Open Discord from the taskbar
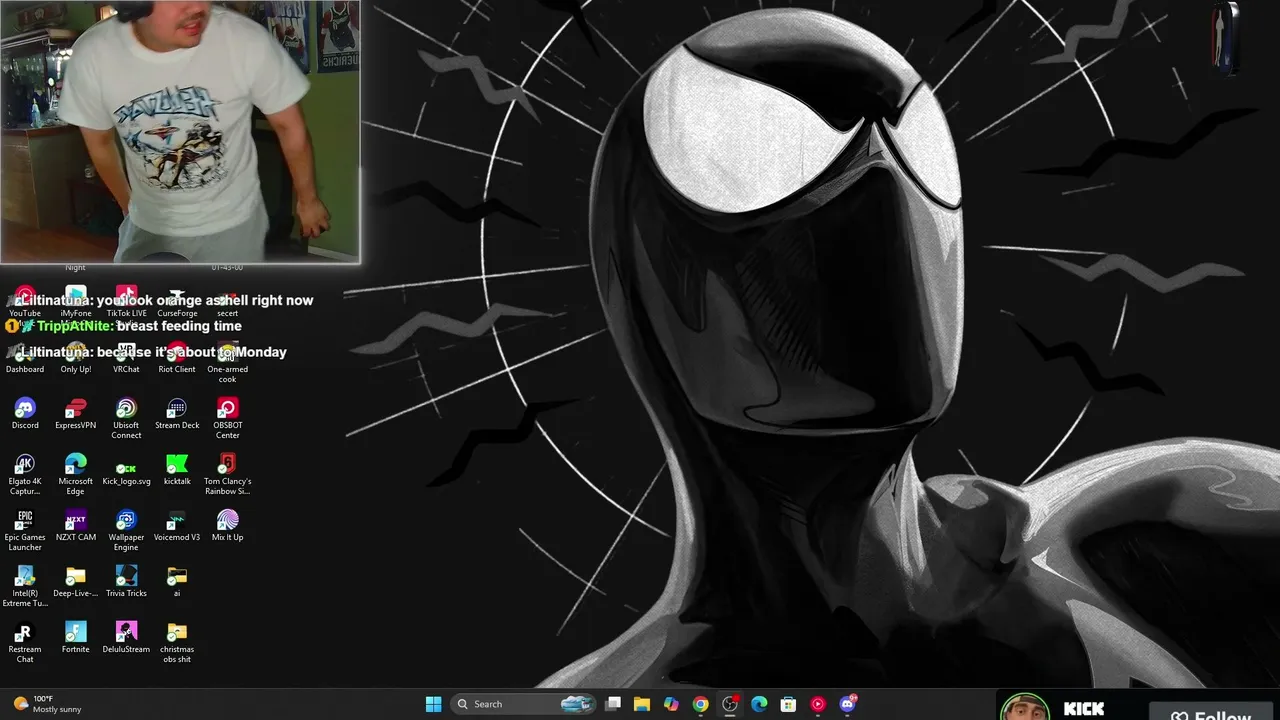 pos(848,704)
